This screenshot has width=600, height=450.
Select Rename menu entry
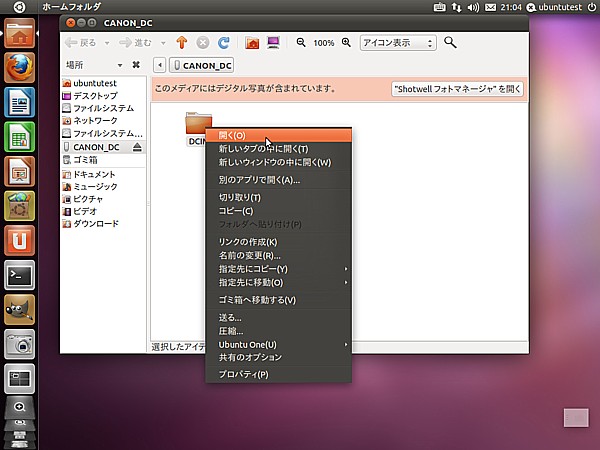(x=279, y=255)
